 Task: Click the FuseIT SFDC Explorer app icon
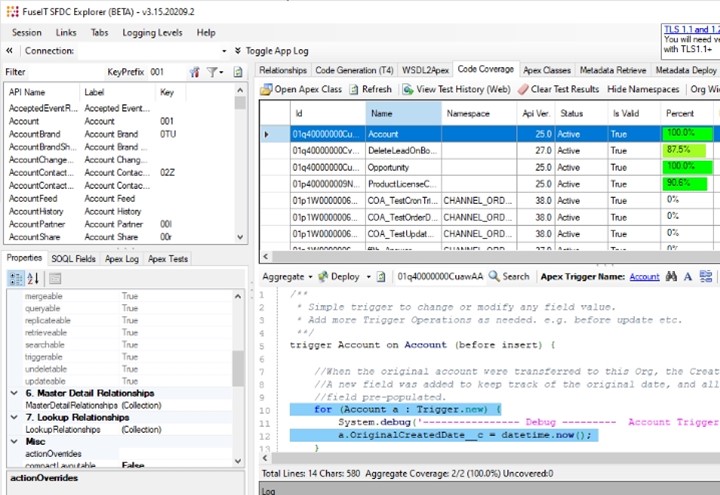pos(12,11)
